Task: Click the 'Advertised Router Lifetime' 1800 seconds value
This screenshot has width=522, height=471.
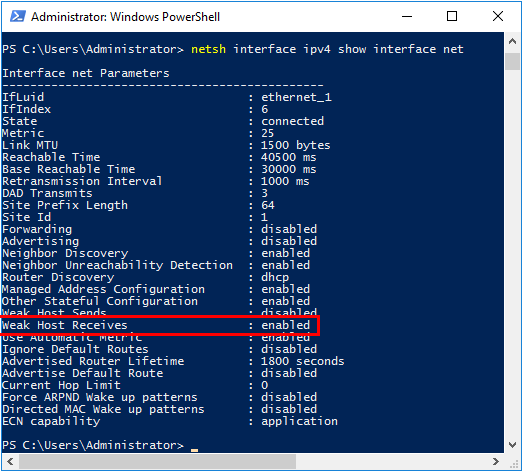Action: coord(303,361)
